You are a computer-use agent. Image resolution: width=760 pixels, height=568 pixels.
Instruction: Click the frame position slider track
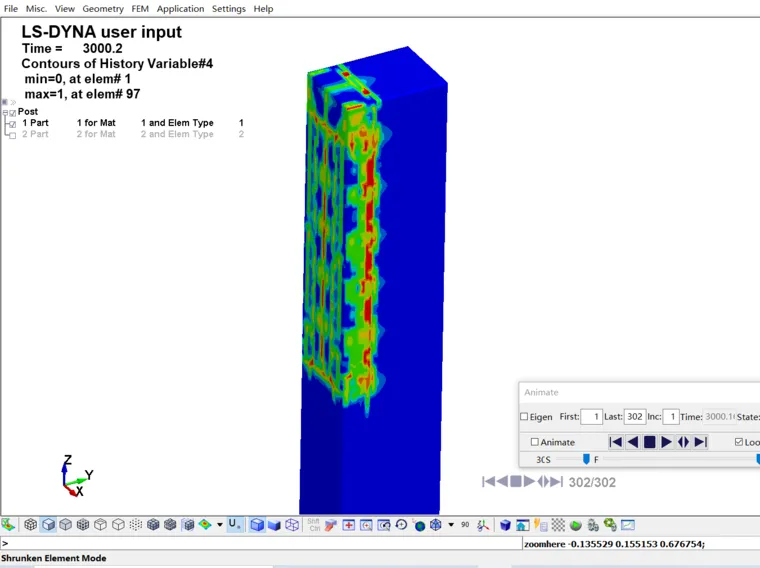click(x=679, y=459)
